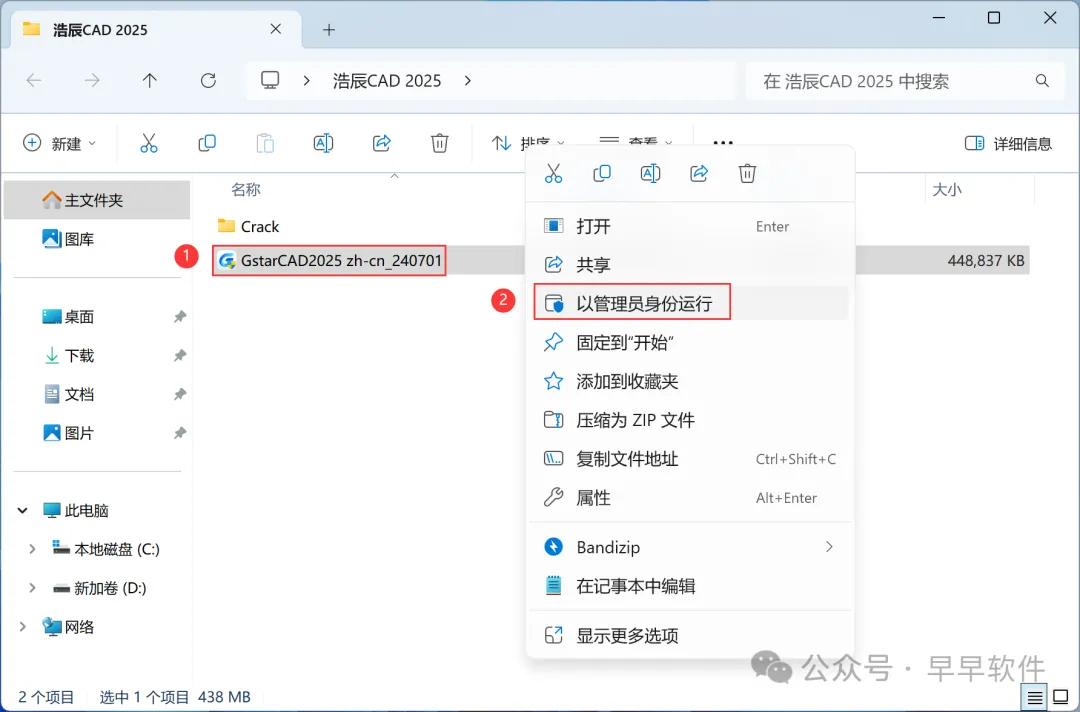Click the chevron before 浩辰CAD 2025 in the address bar
1080x712 pixels.
pyautogui.click(x=307, y=81)
